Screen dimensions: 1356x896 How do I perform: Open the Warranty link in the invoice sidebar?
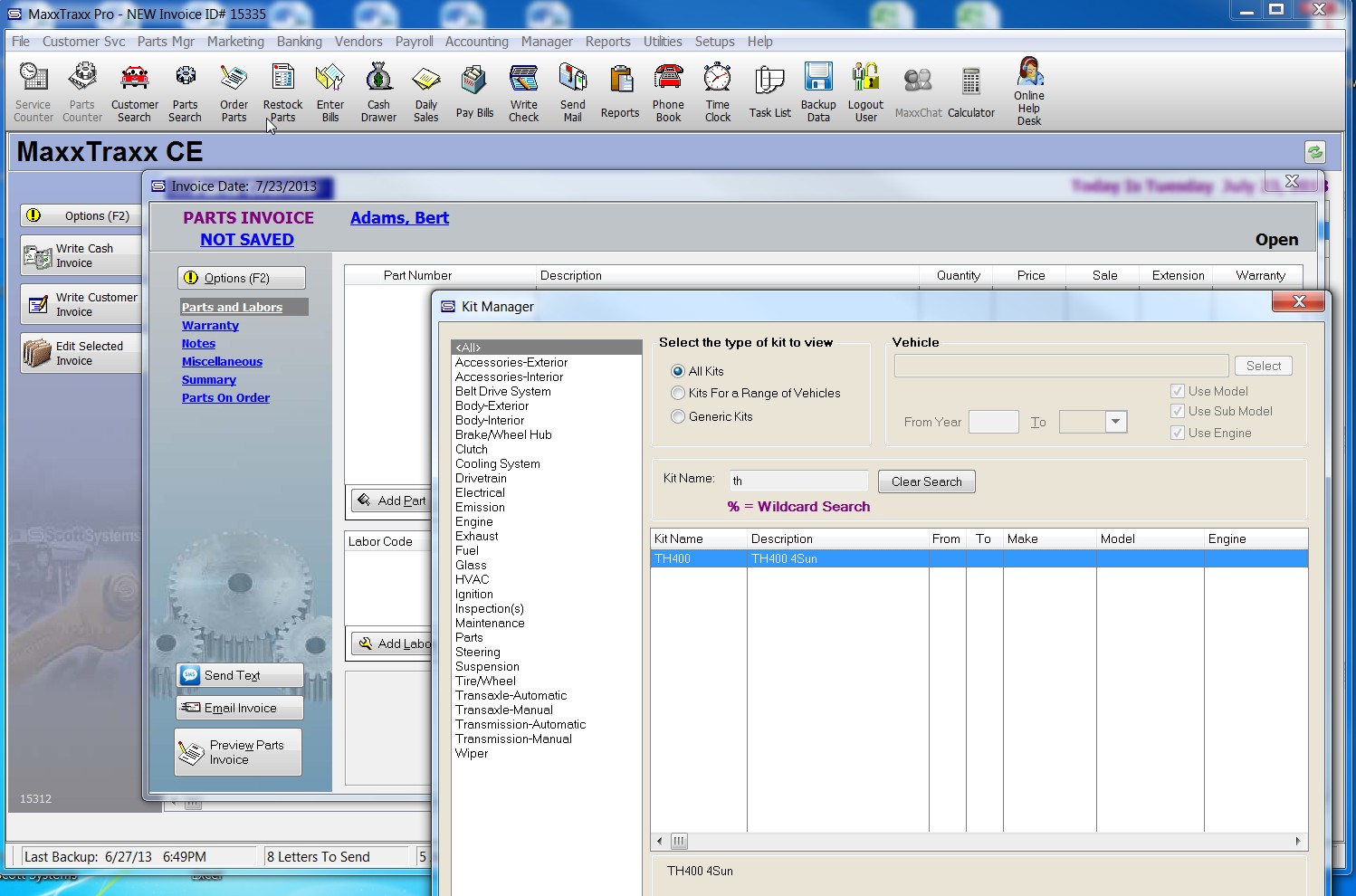click(210, 326)
